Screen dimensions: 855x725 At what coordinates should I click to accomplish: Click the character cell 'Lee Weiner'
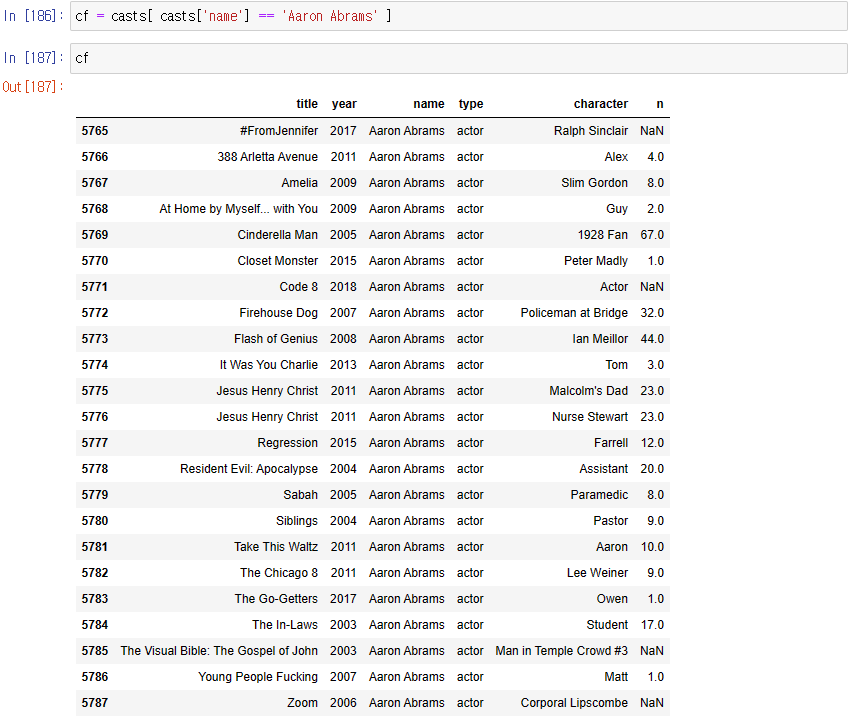pos(598,573)
